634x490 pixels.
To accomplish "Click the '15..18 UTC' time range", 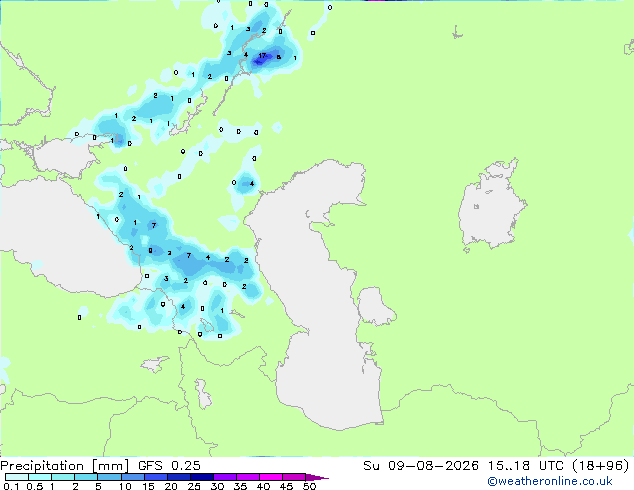I will [525, 466].
